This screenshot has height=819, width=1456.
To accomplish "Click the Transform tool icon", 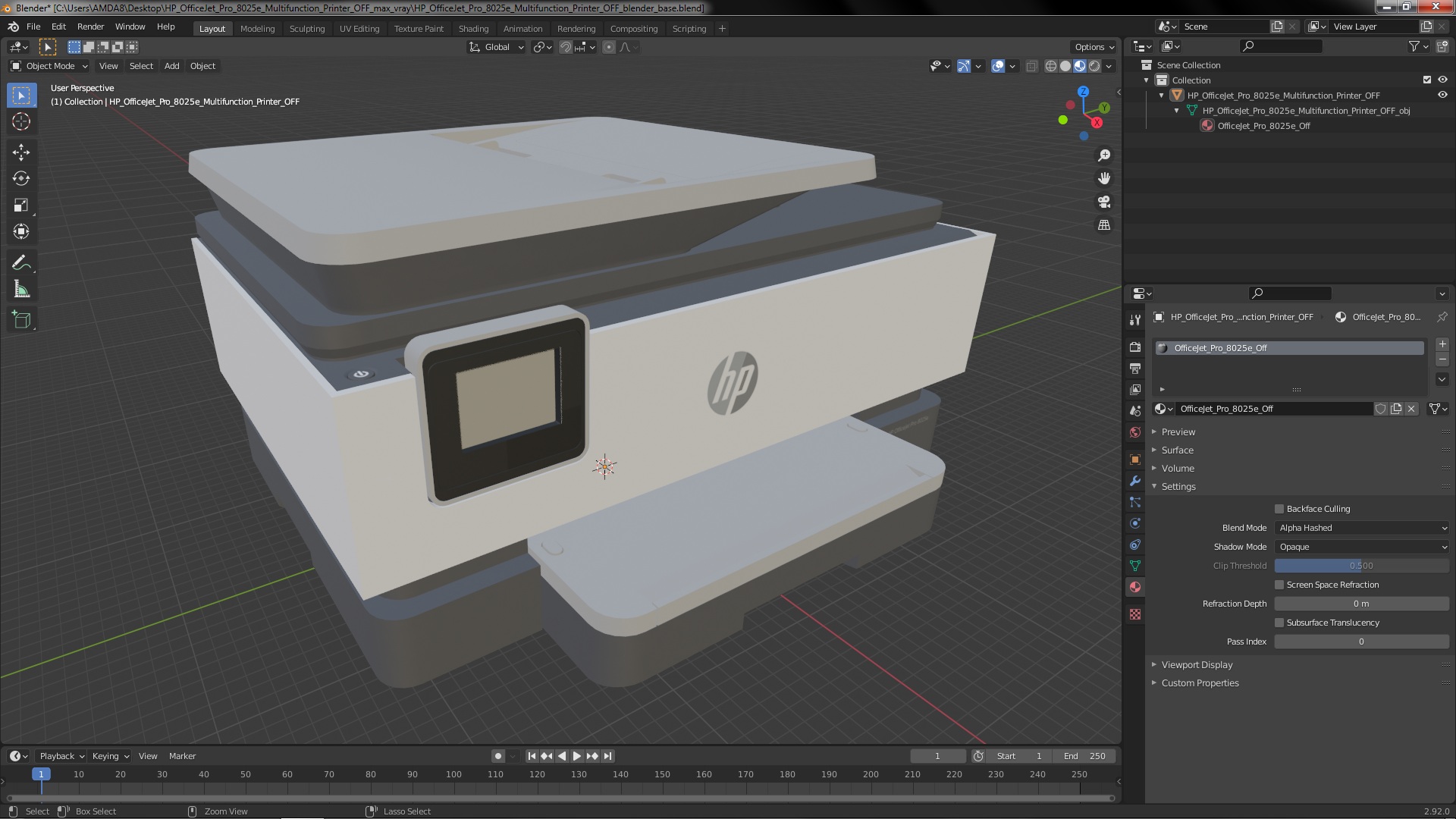I will click(22, 231).
